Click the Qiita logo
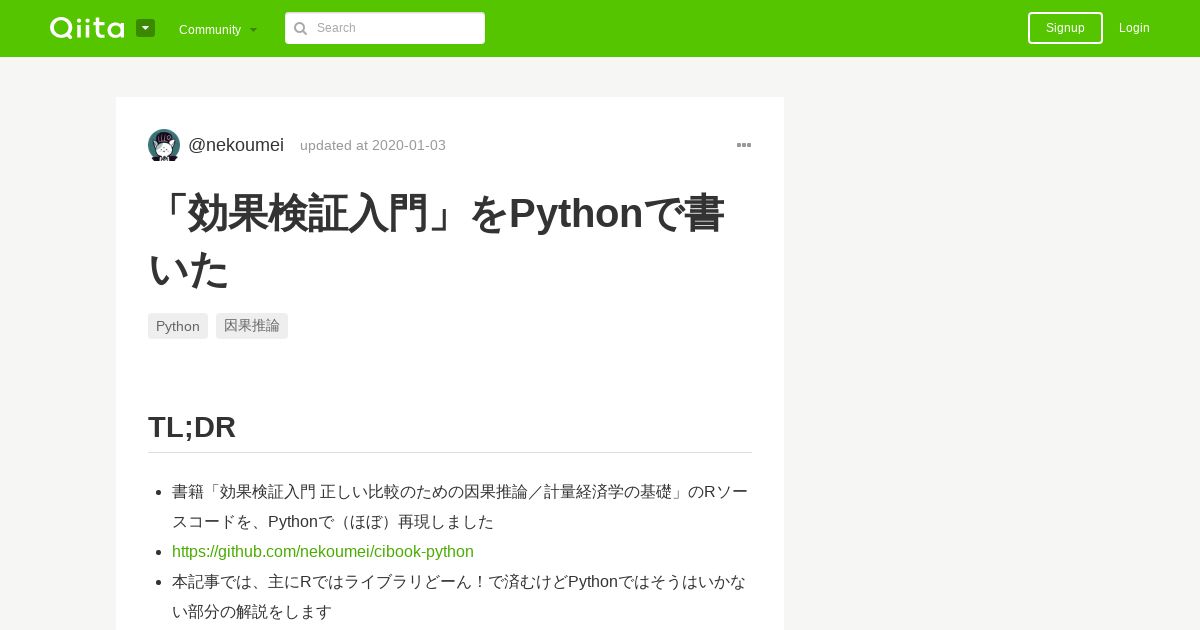Viewport: 1200px width, 630px height. tap(87, 28)
